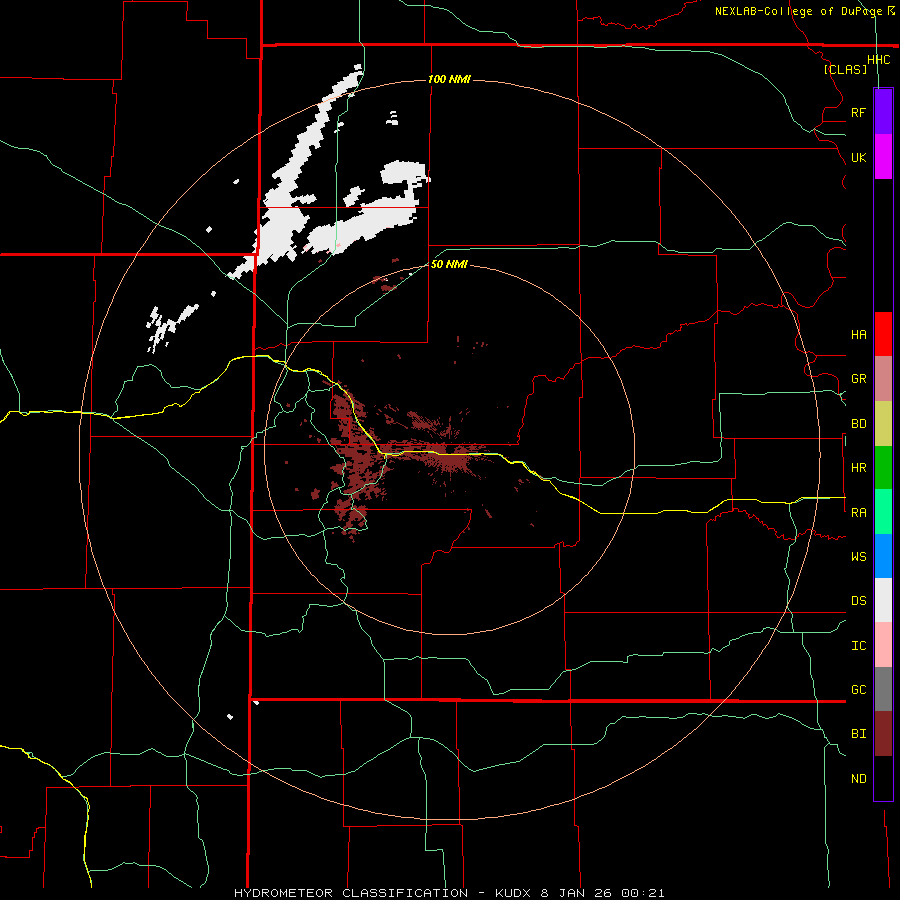Click the "100 NMI" range ring label
This screenshot has width=900, height=900.
[449, 79]
